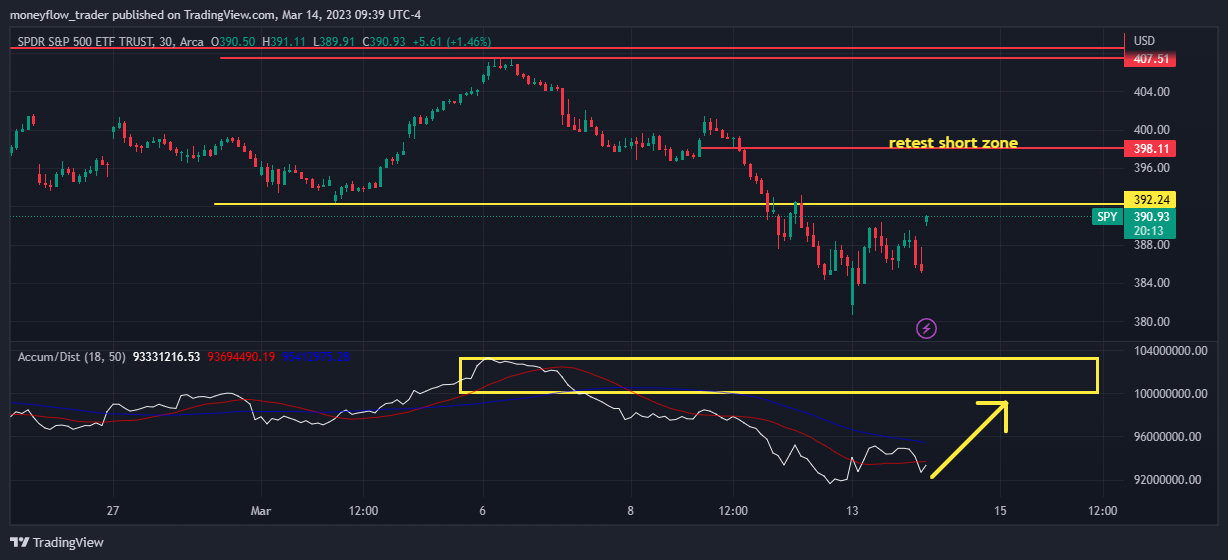1228x560 pixels.
Task: Click the 20:13 countdown timer label
Action: click(1147, 231)
